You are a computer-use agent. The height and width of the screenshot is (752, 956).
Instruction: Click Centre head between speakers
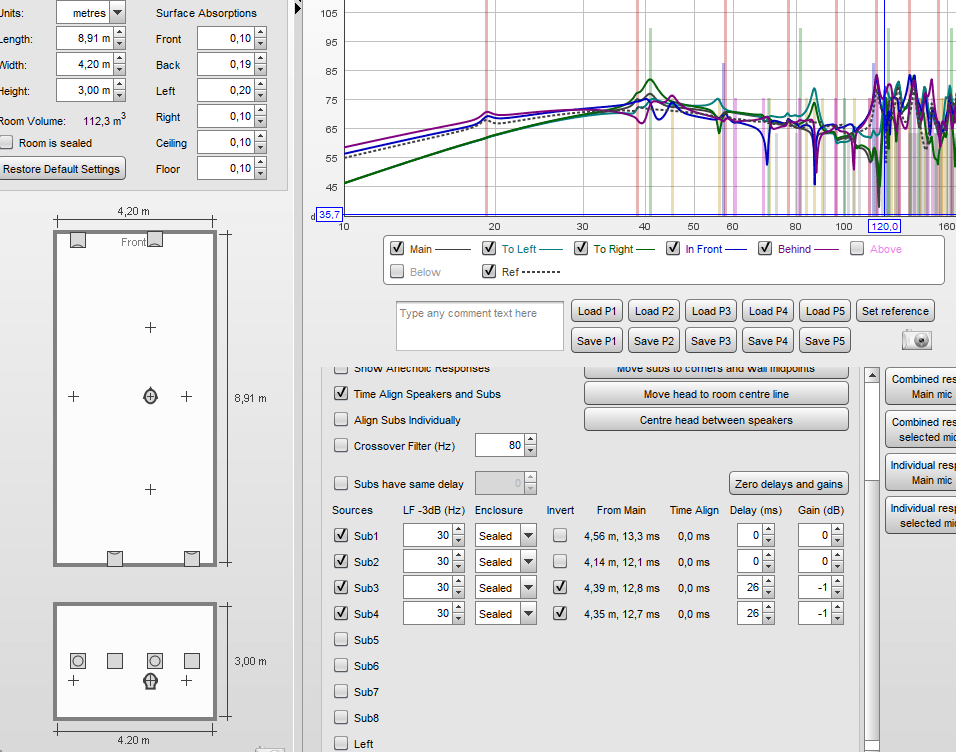coord(716,420)
